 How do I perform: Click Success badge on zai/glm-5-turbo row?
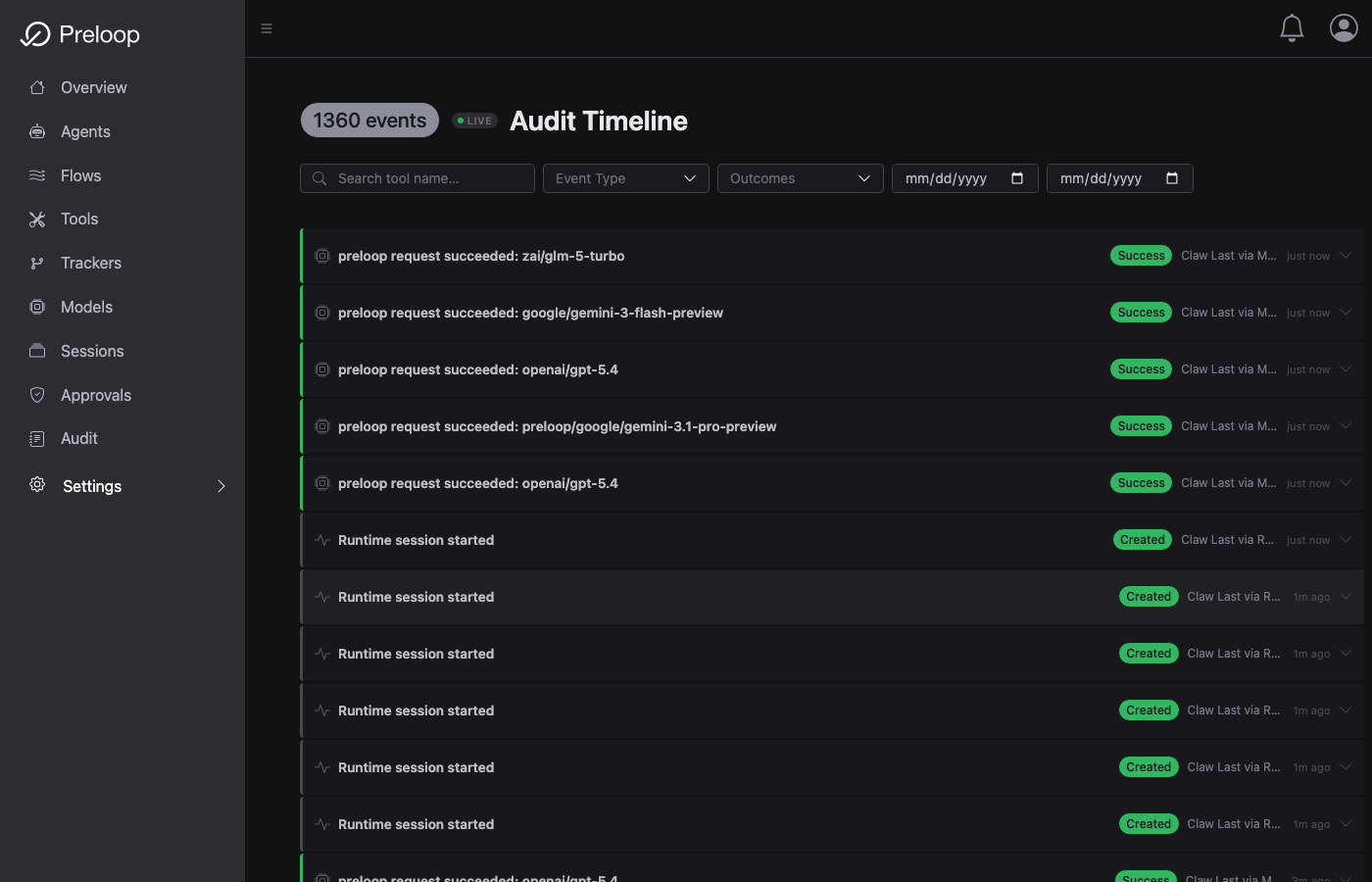tap(1141, 256)
